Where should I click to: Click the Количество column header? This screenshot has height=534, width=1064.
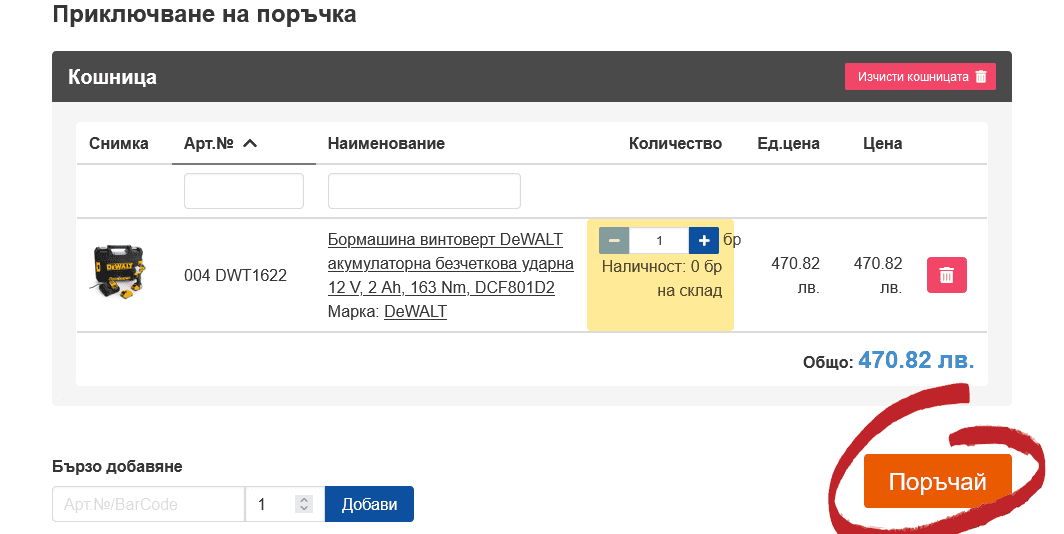click(x=675, y=143)
